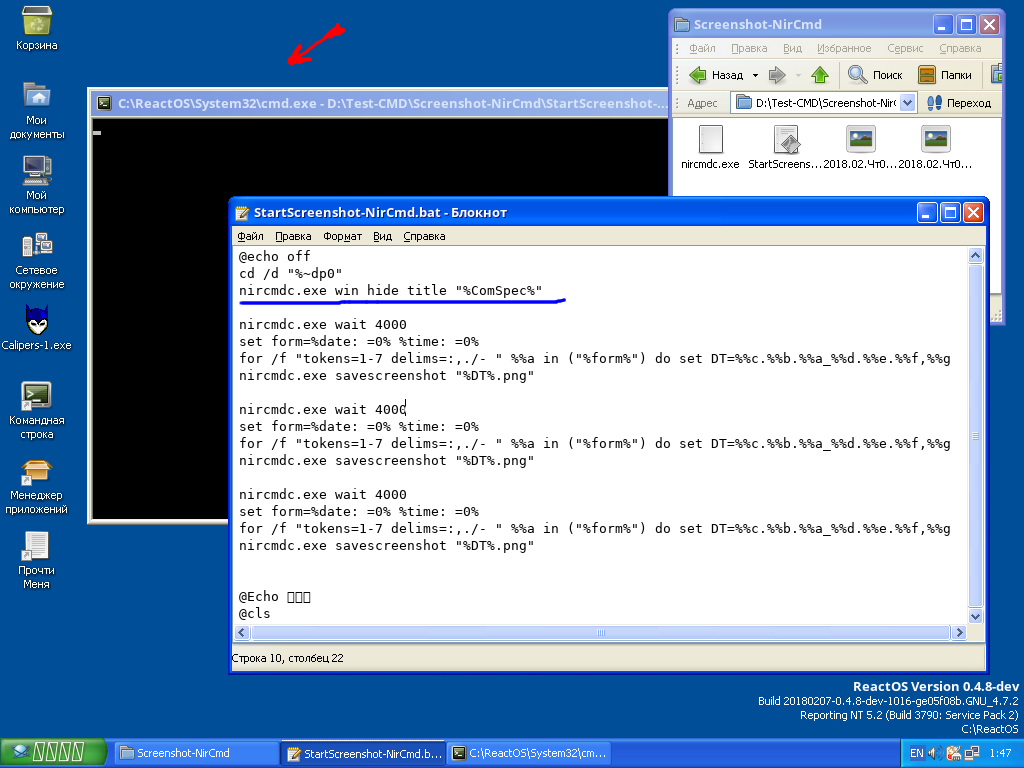This screenshot has width=1024, height=768.
Task: Expand the address bar path dropdown
Action: [x=907, y=102]
